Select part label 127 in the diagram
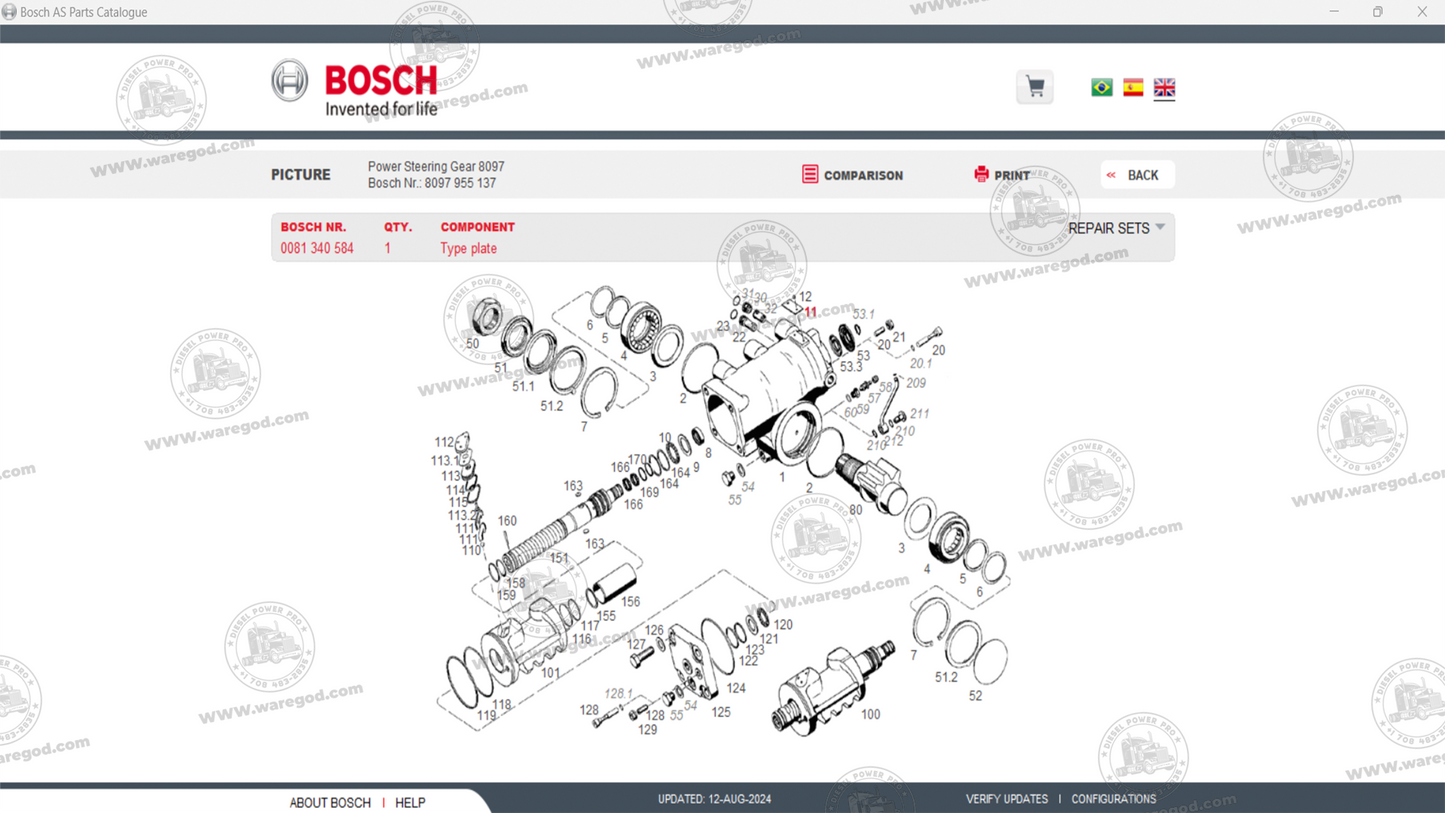This screenshot has height=813, width=1445. tap(636, 645)
